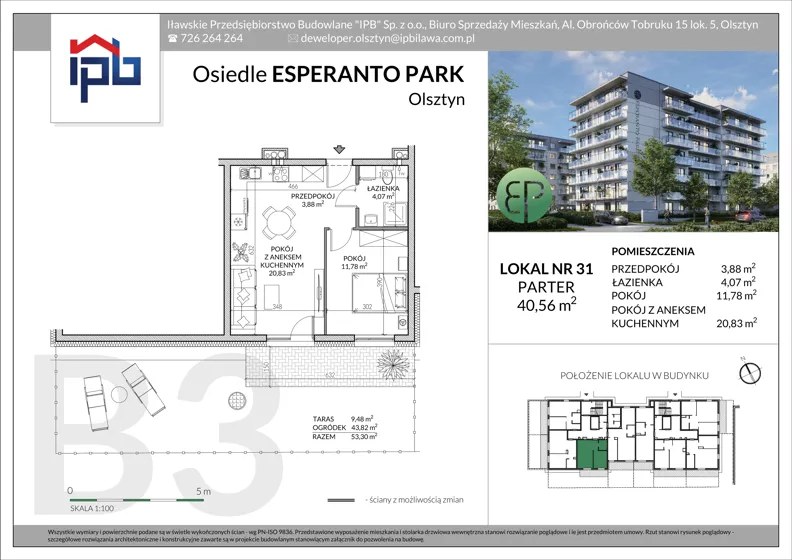Click the north compass symbol

tap(750, 372)
